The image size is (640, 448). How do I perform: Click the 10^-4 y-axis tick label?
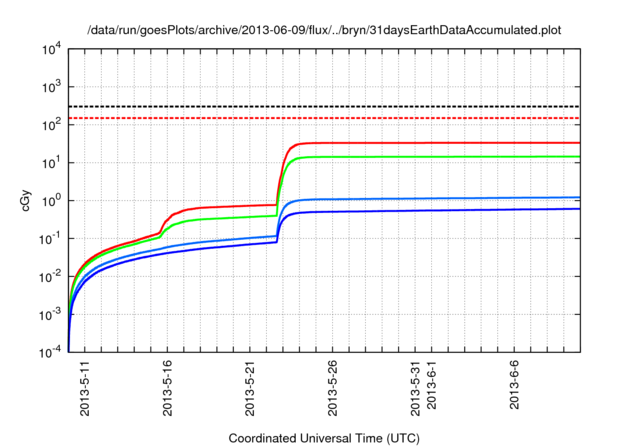coord(51,352)
